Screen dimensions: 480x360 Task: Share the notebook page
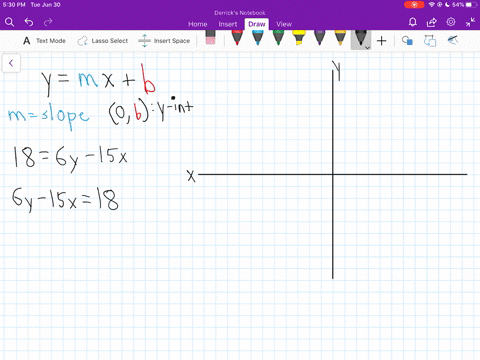[x=432, y=22]
